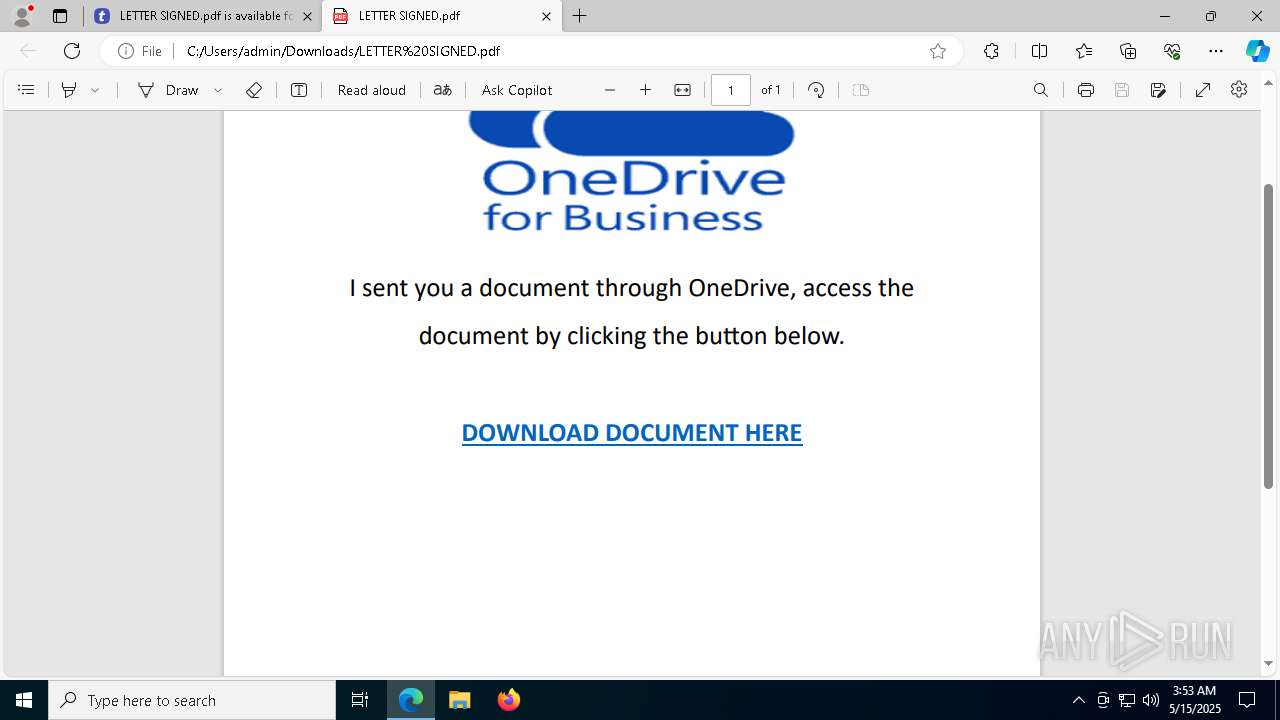Open Collections panel

(x=1128, y=51)
